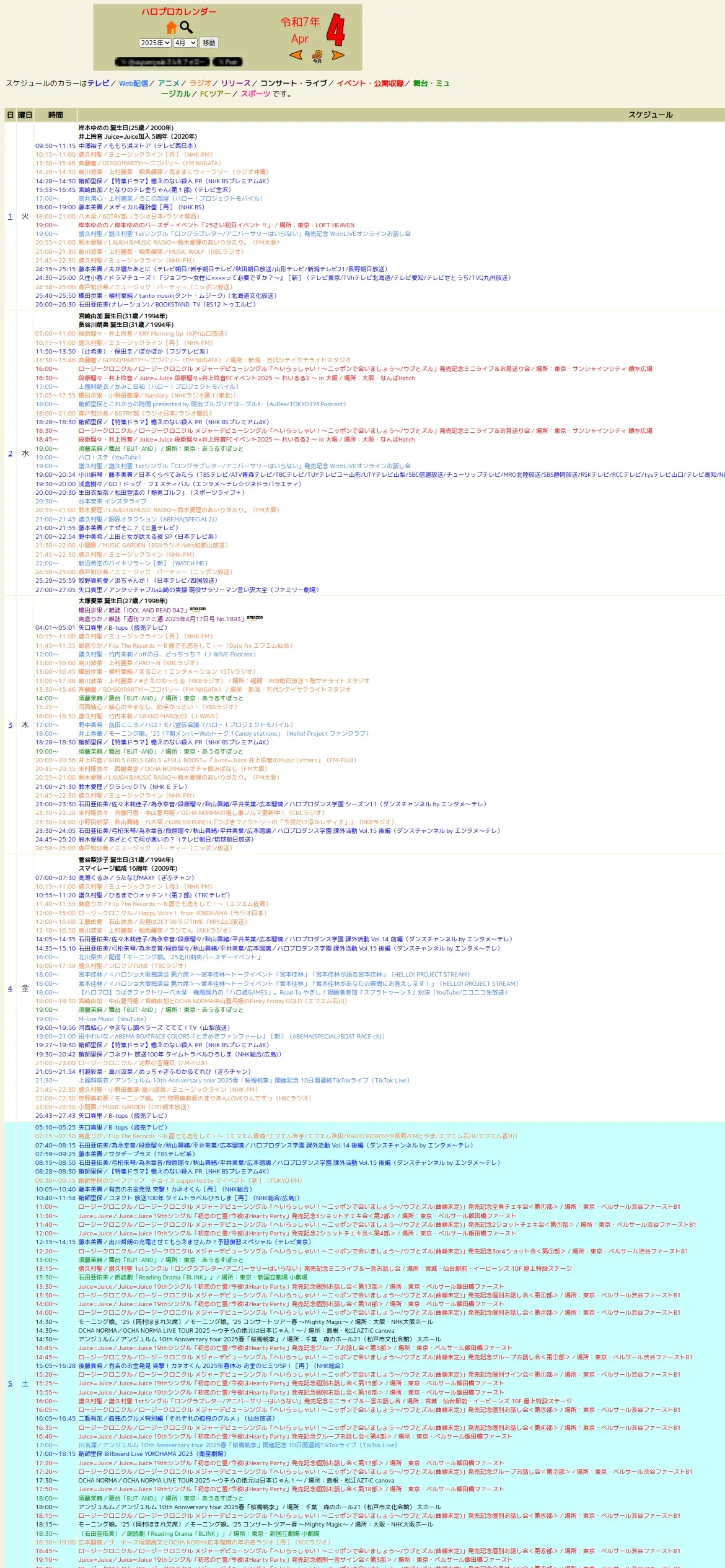The width and height of the screenshot is (725, 1568).
Task: Click the イベント・公開収録 legend label
Action: tap(370, 83)
